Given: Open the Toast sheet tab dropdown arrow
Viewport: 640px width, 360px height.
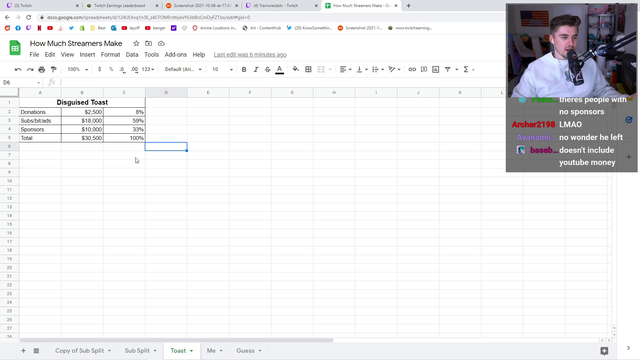Looking at the screenshot, I should (x=191, y=351).
